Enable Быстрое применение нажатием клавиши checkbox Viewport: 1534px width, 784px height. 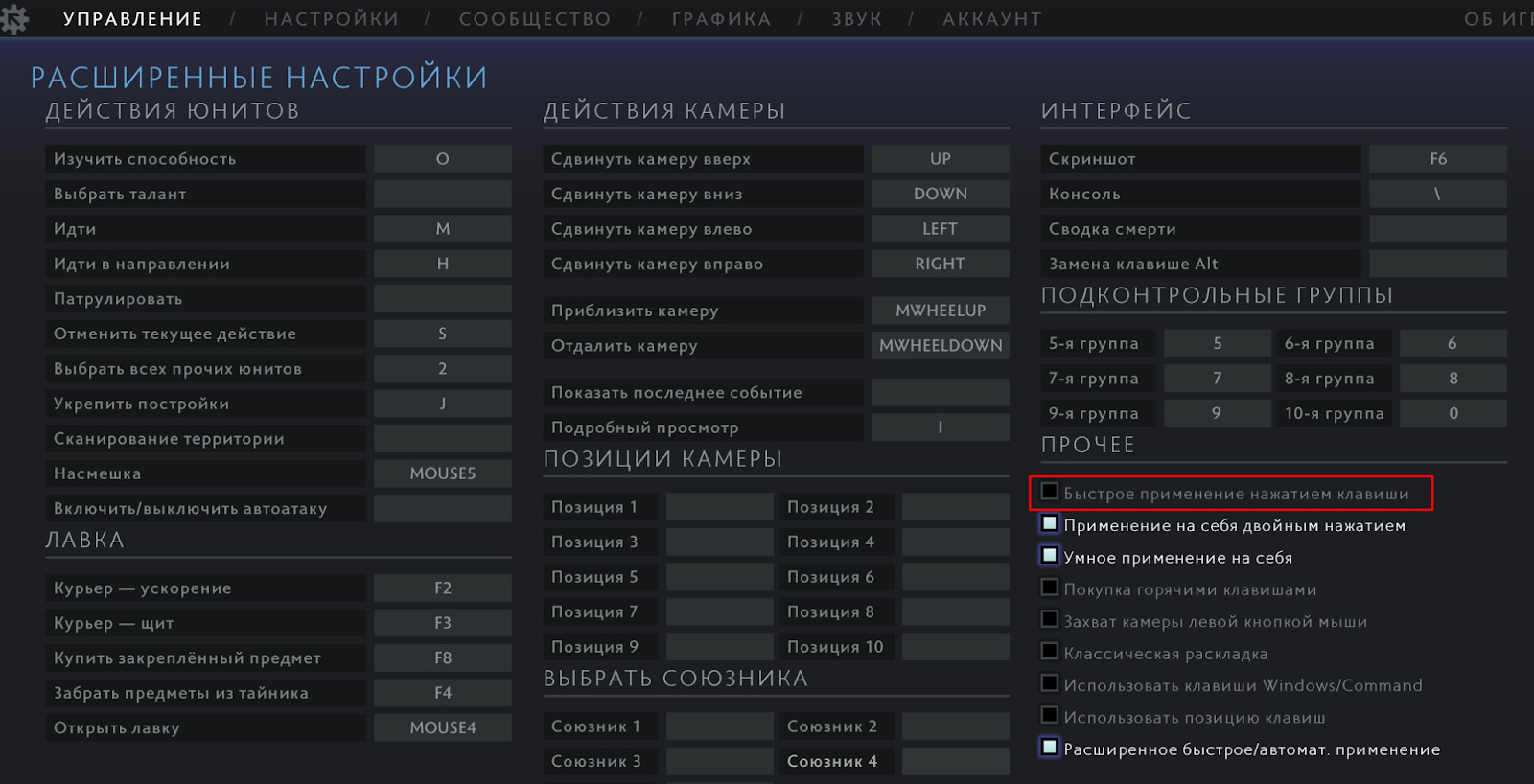[1050, 492]
